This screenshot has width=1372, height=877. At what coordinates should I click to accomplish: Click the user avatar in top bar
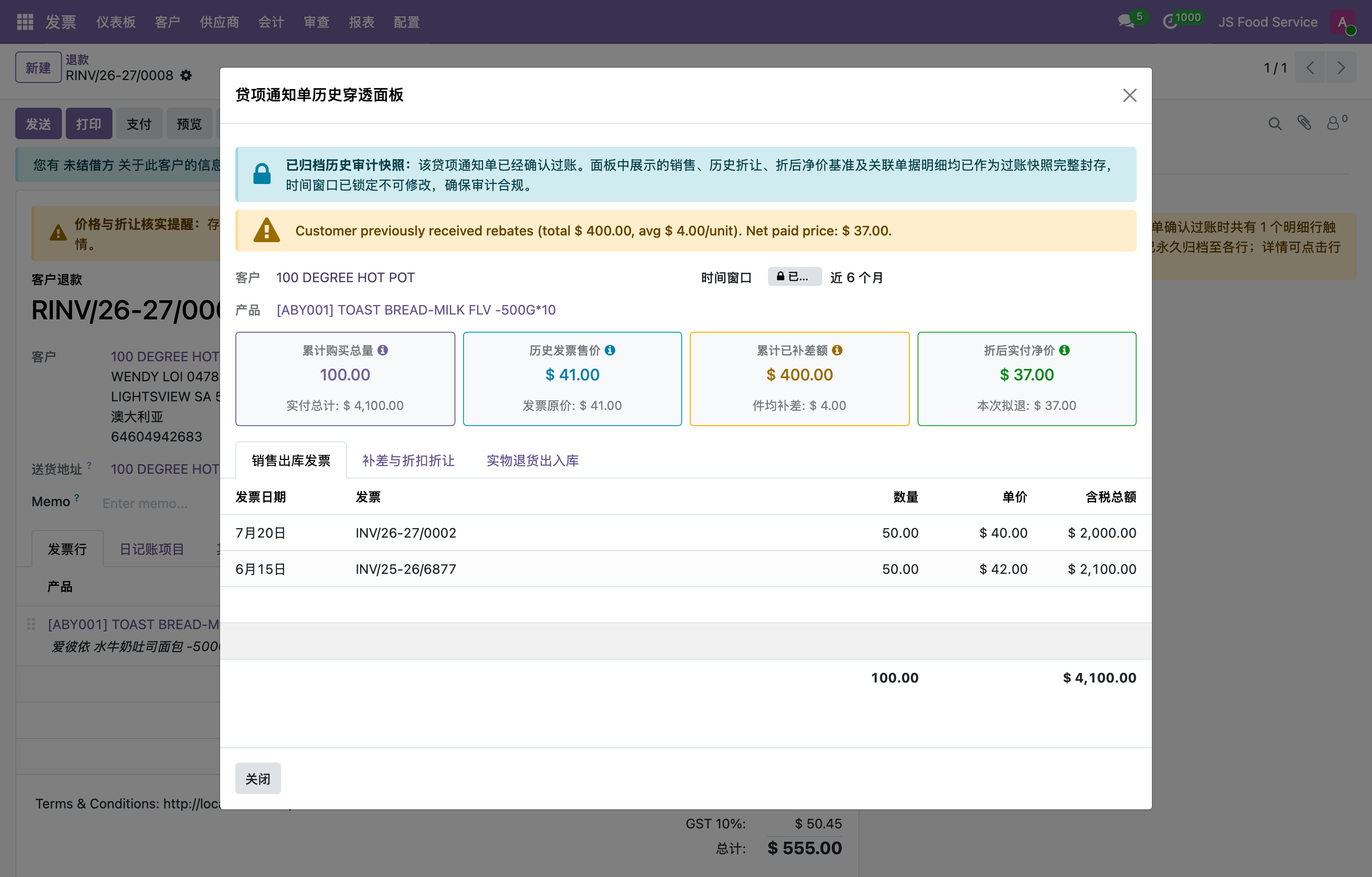pyautogui.click(x=1342, y=21)
